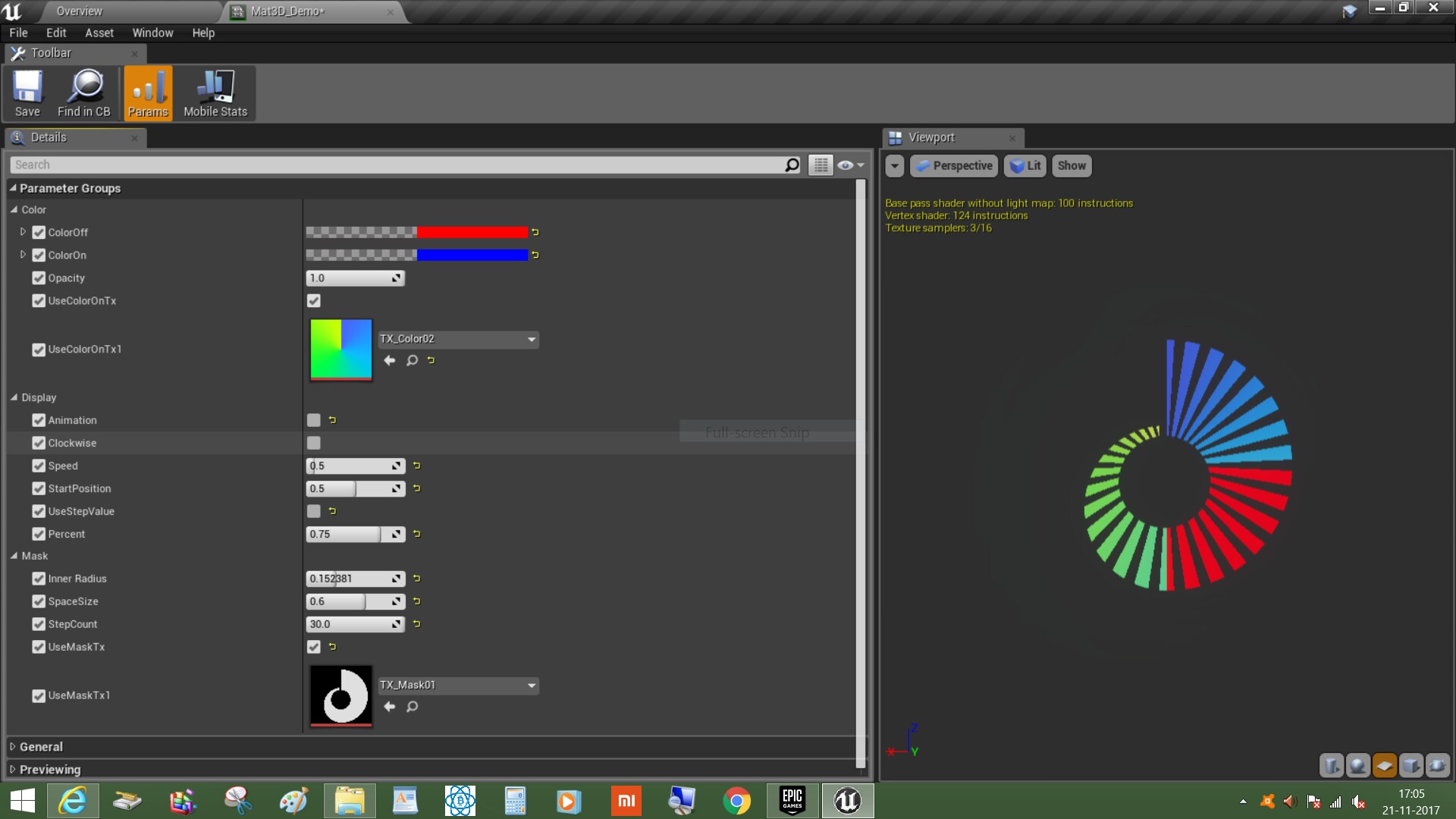Expand the ColorOn parameter arrow
The height and width of the screenshot is (819, 1456).
[23, 255]
